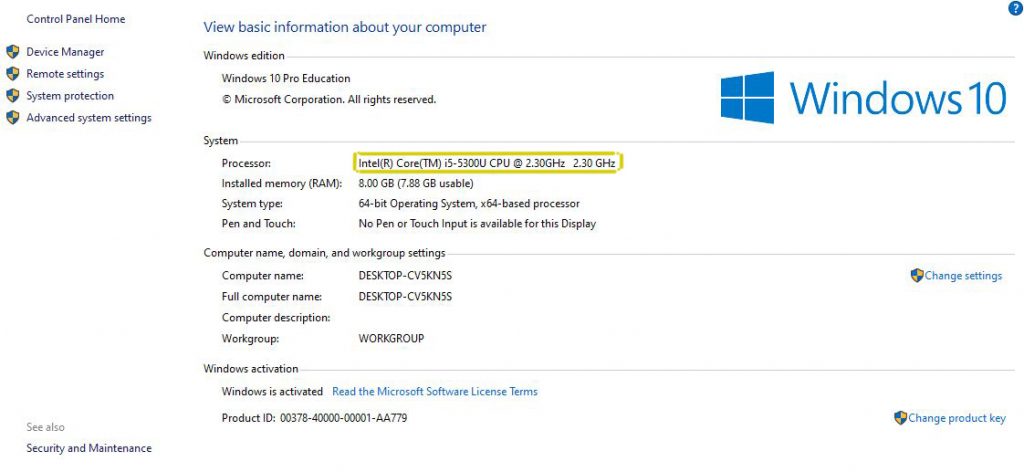This screenshot has width=1024, height=472.
Task: Click the shield icon beside Remote settings
Action: click(12, 74)
